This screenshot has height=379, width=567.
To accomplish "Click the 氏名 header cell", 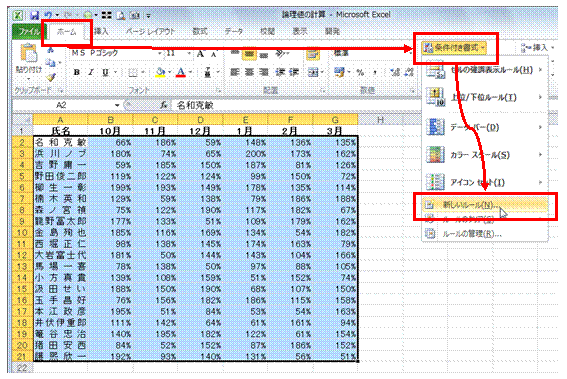I will tap(60, 131).
